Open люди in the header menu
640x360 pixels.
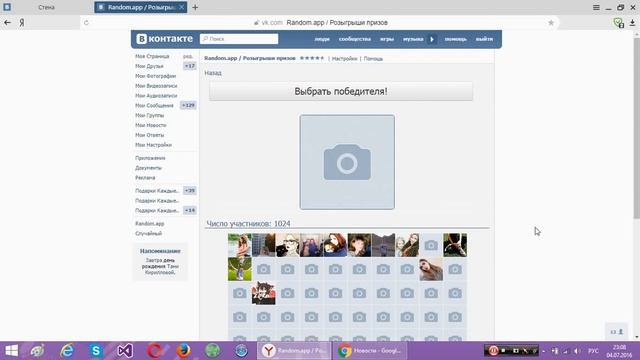click(x=322, y=39)
